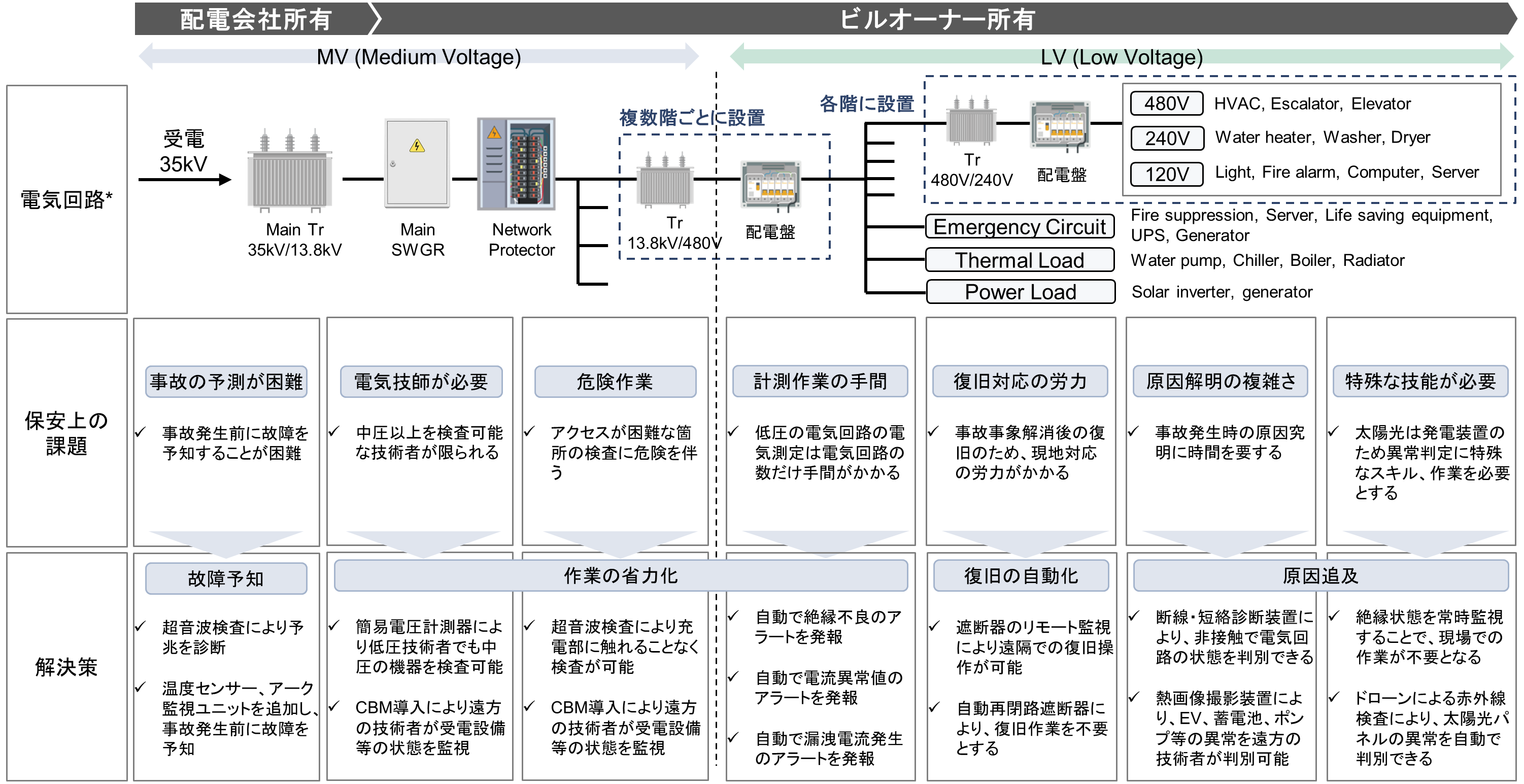Screen dimensions: 1524x784
Task: Click checkmark beside 事故発生時の原因究明に時間を要する
Action: click(x=1133, y=432)
